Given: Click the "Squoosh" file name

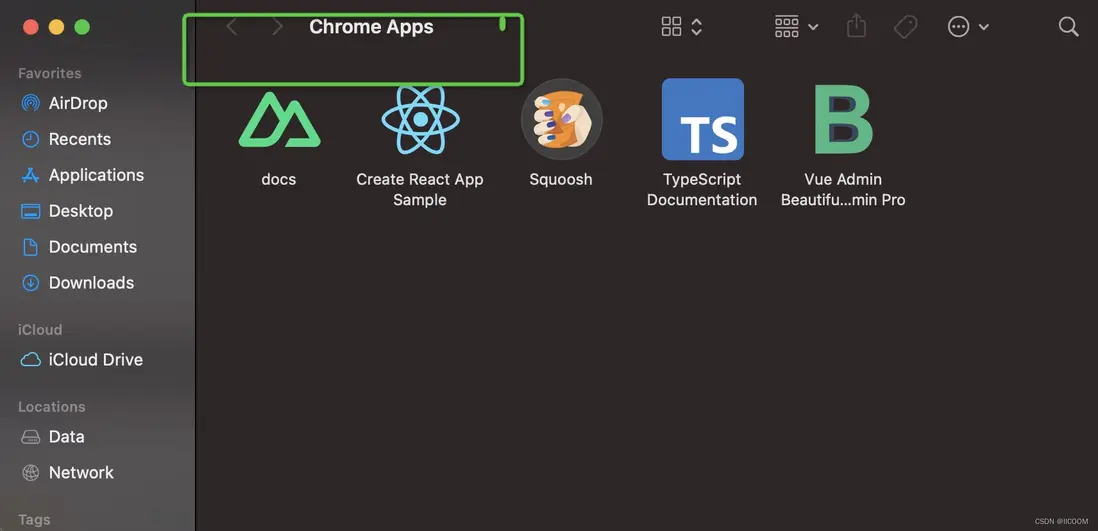Looking at the screenshot, I should coord(561,179).
